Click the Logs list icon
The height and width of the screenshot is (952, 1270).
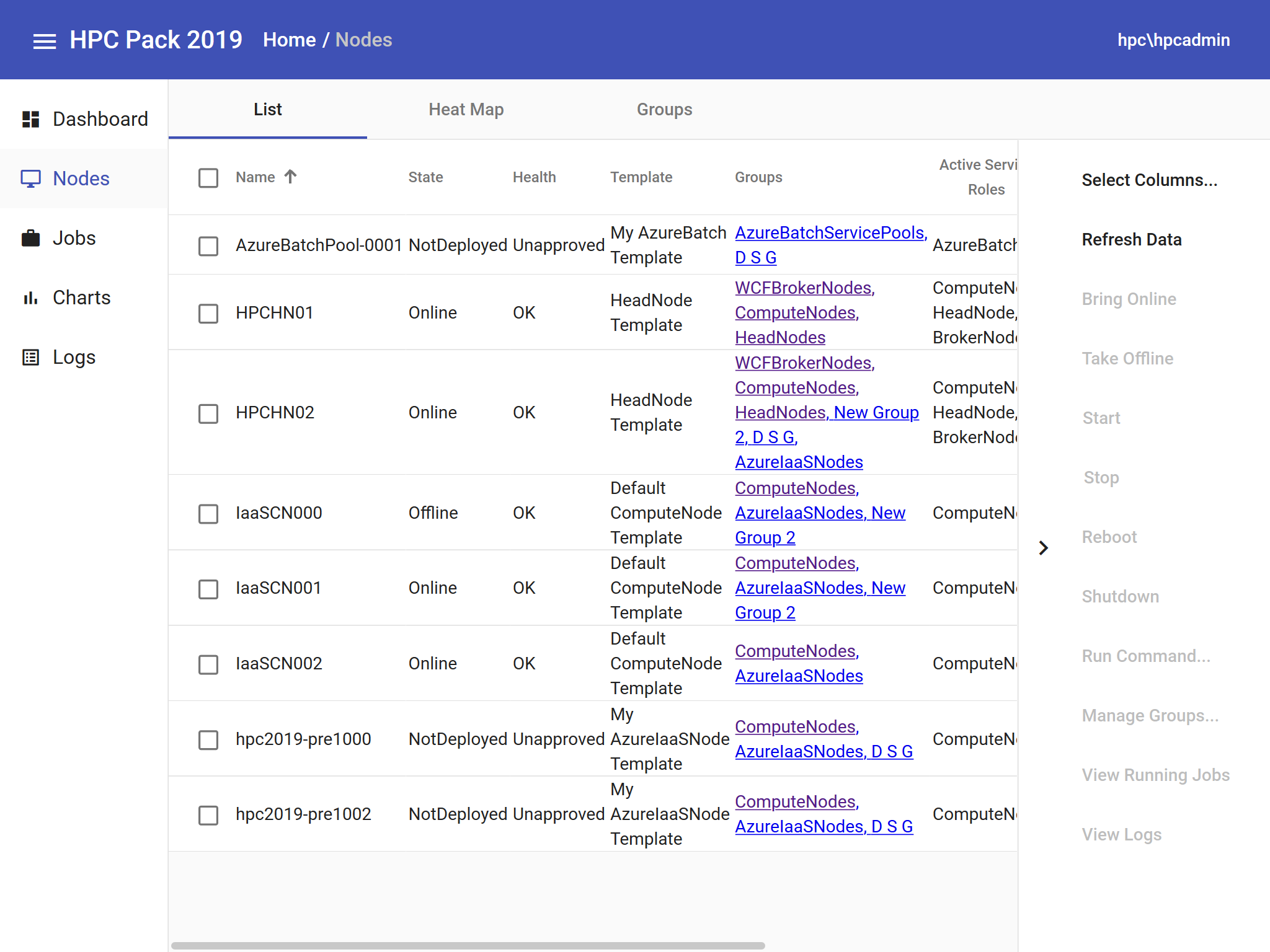30,357
